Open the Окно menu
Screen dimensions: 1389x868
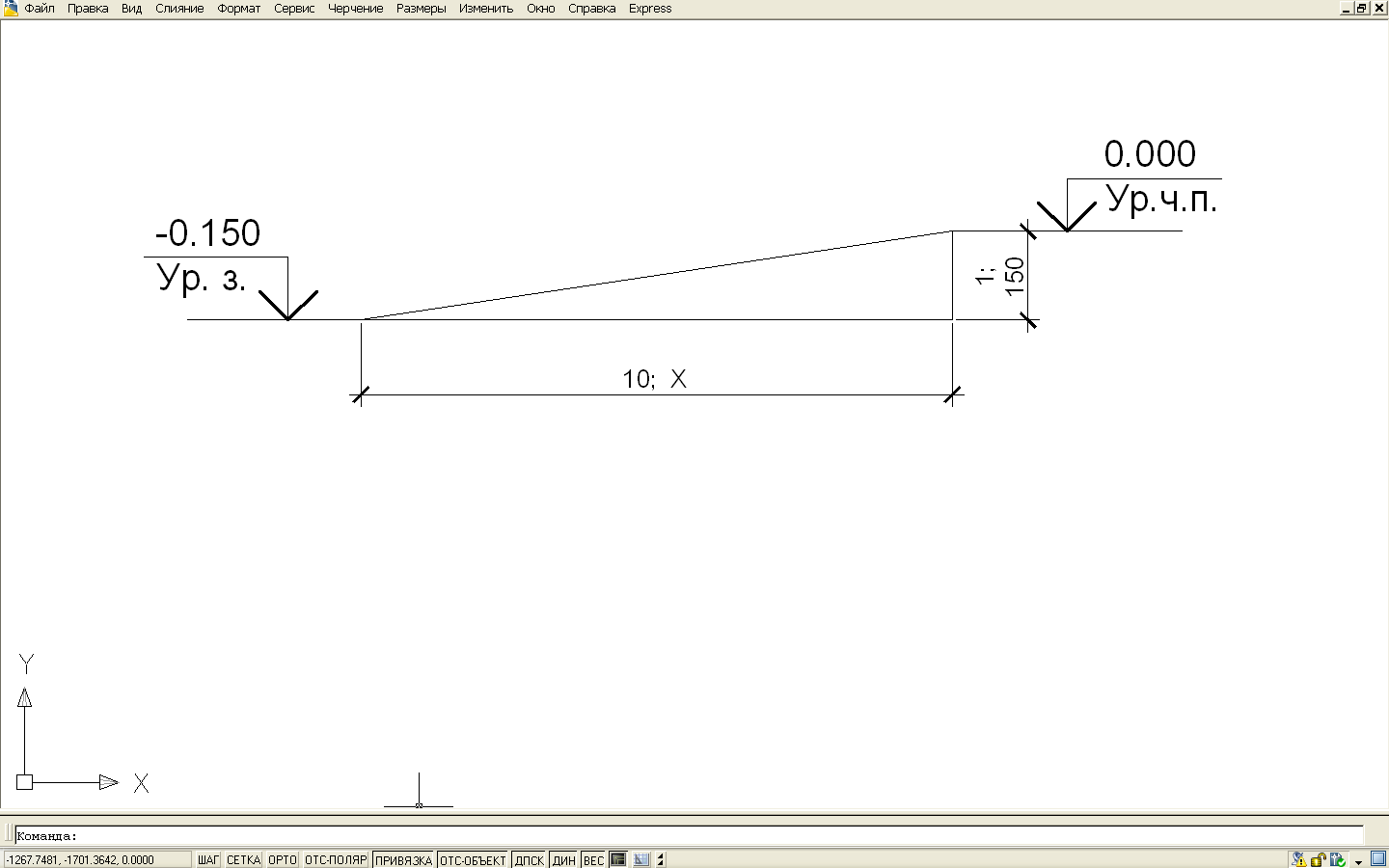pos(541,9)
